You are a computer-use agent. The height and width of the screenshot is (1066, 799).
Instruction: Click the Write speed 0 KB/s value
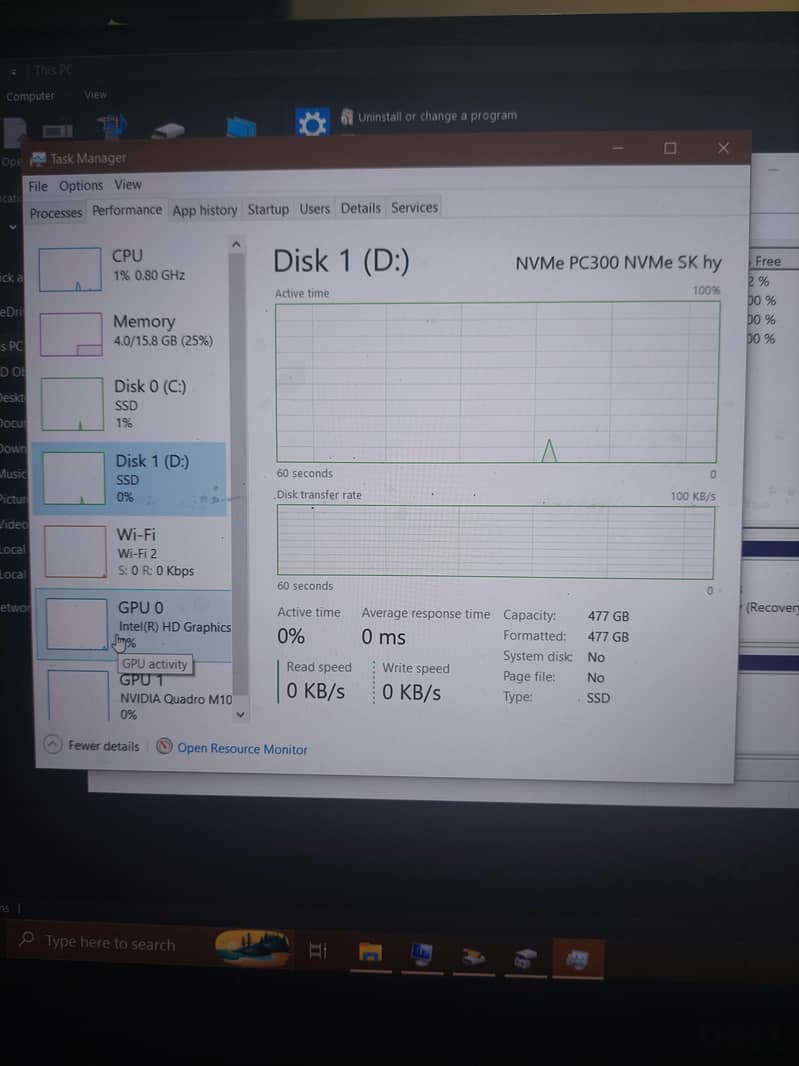tap(411, 693)
